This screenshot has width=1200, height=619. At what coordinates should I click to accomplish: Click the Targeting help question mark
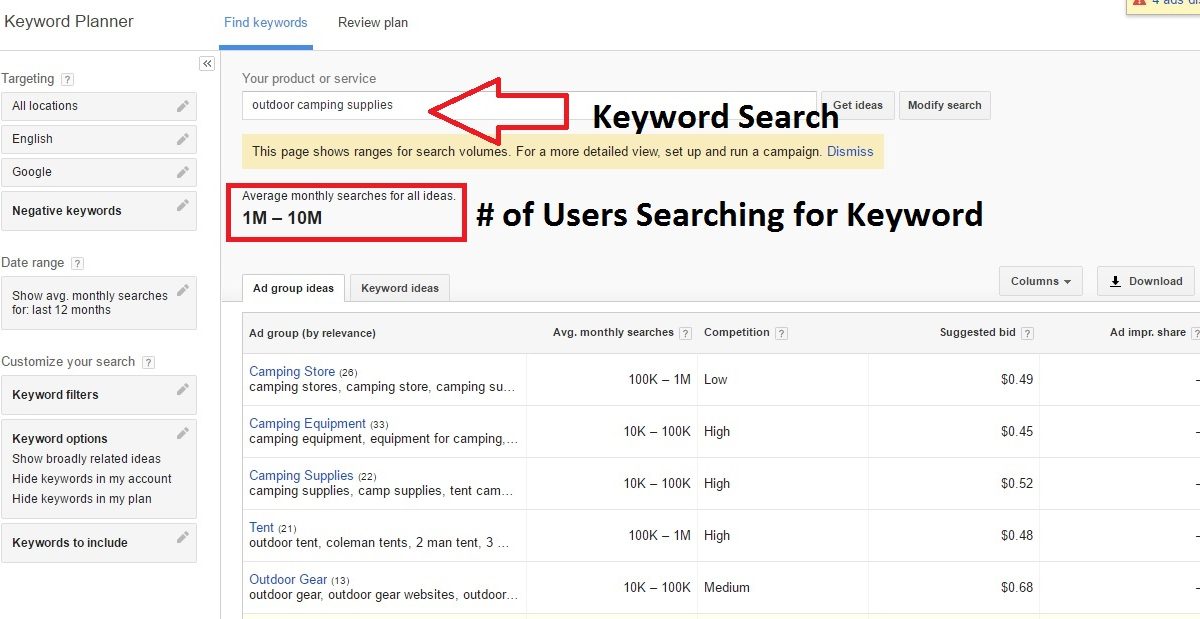click(67, 79)
